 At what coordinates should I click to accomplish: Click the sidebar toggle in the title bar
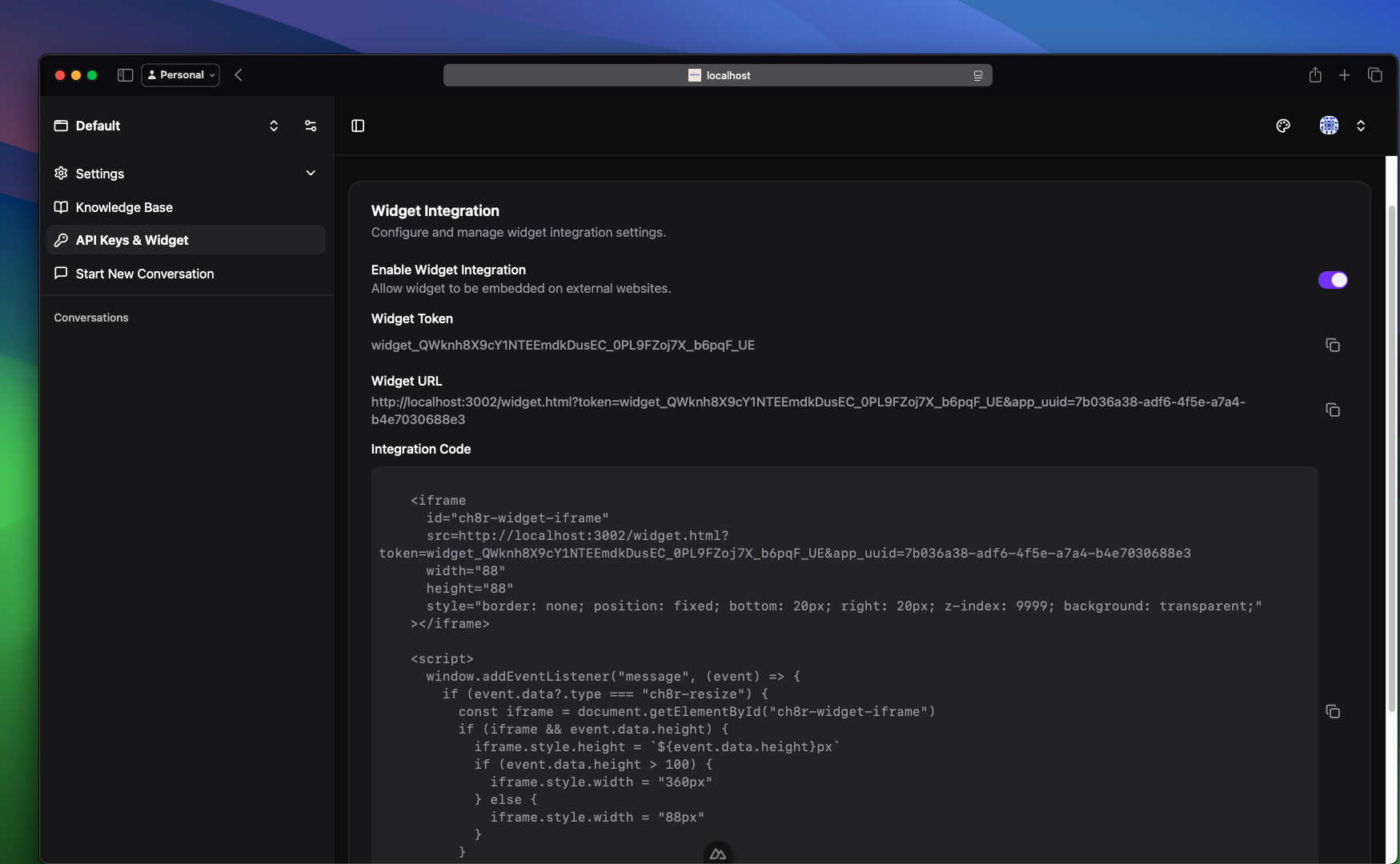tap(125, 74)
